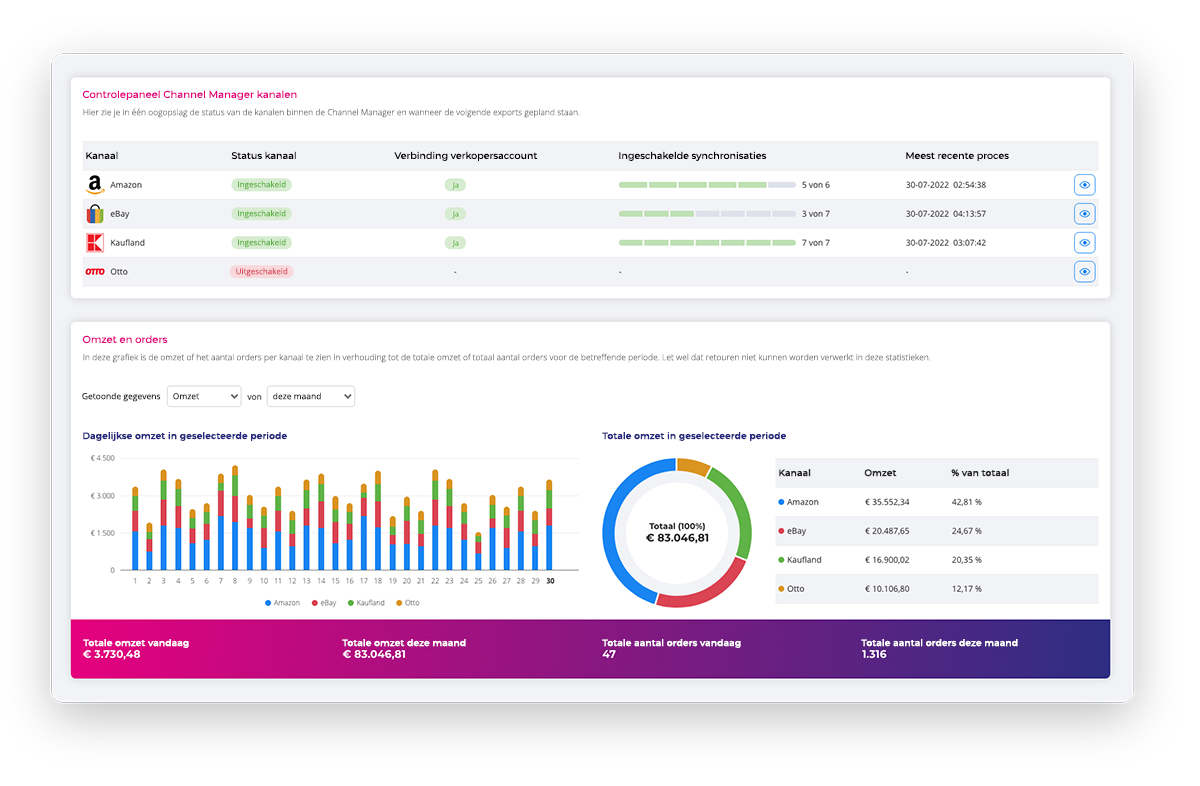This screenshot has height=786, width=1200.
Task: Click the Ja connection badge for eBay
Action: 455,214
